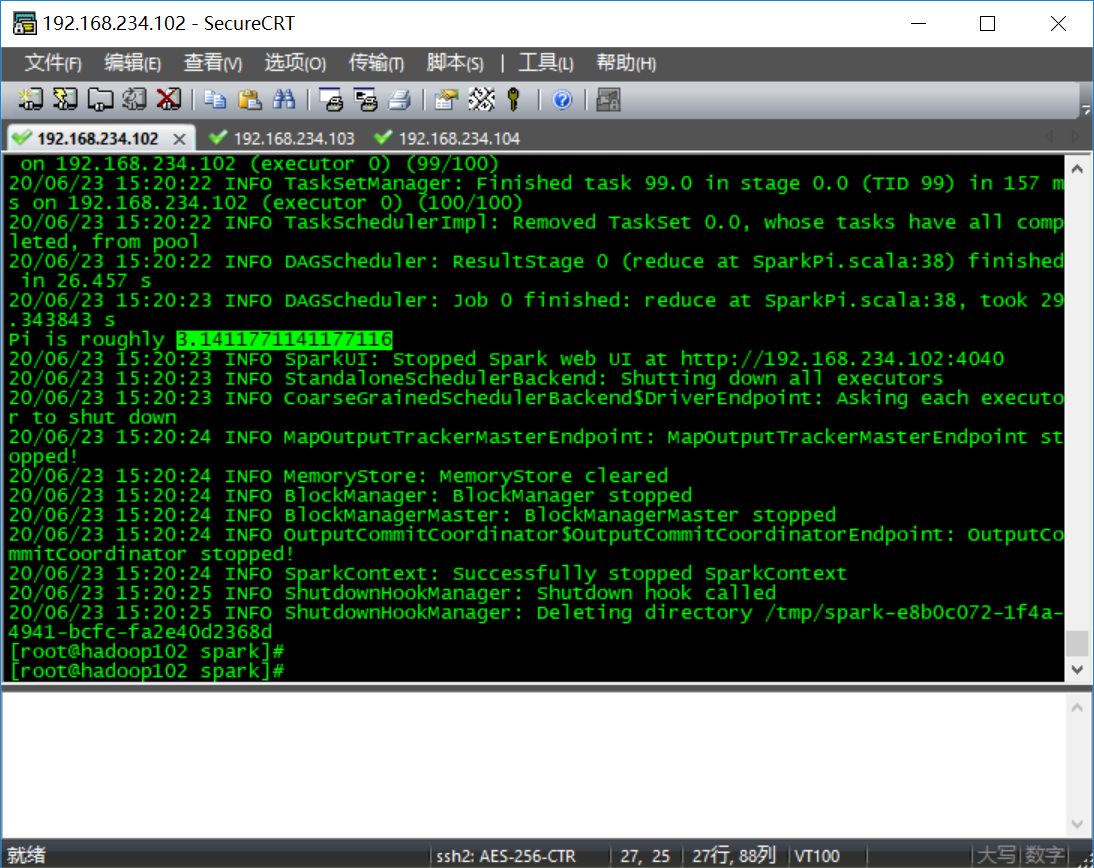Click the Reconnect toolbar icon
This screenshot has width=1094, height=868.
tap(131, 100)
